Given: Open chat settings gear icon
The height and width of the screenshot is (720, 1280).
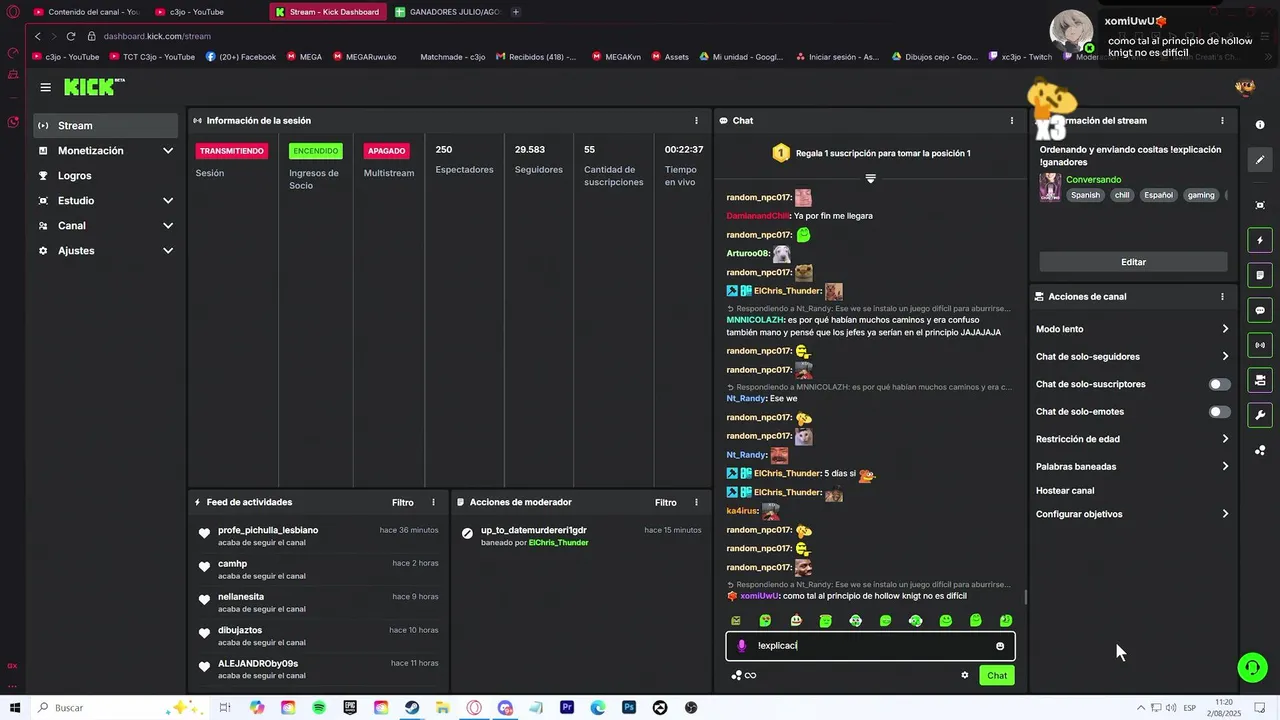Looking at the screenshot, I should coord(965,675).
